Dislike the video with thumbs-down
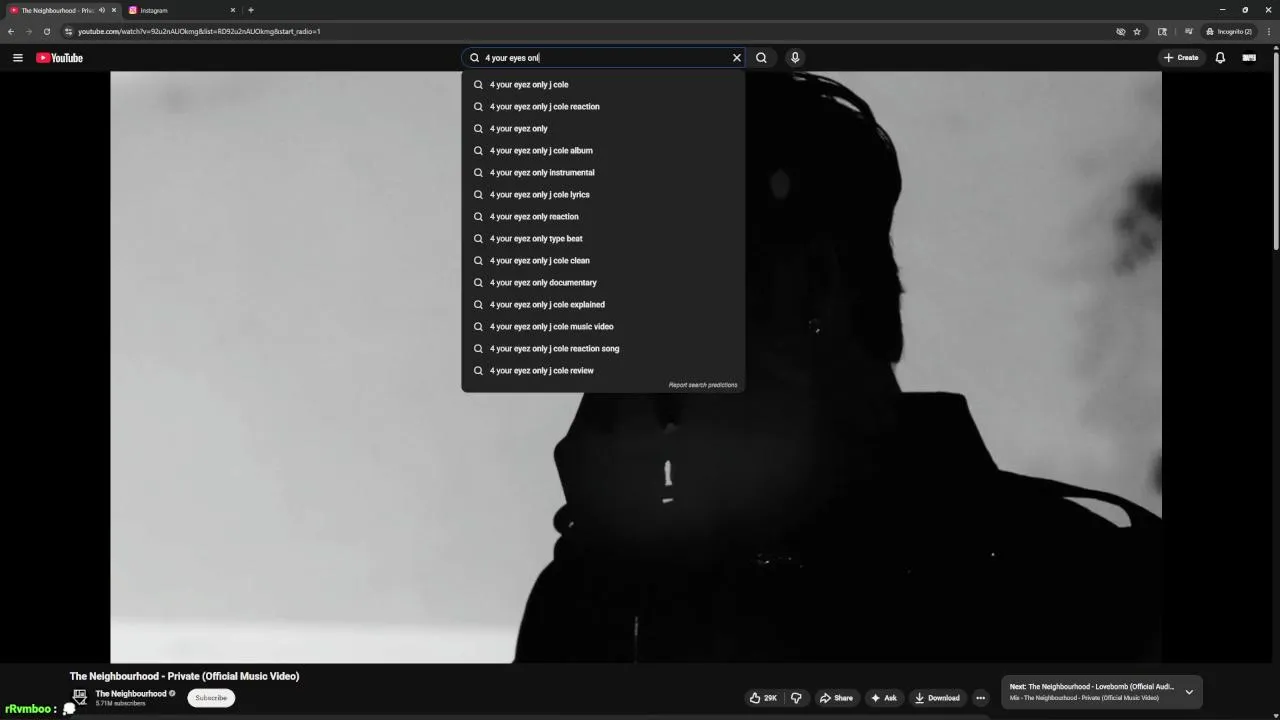Image resolution: width=1280 pixels, height=720 pixels. click(796, 698)
